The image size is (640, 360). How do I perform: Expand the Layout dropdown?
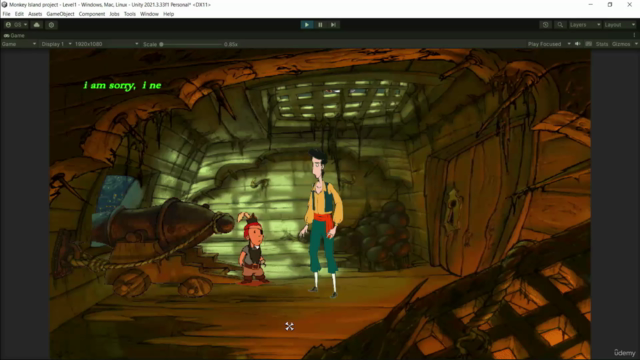click(620, 25)
